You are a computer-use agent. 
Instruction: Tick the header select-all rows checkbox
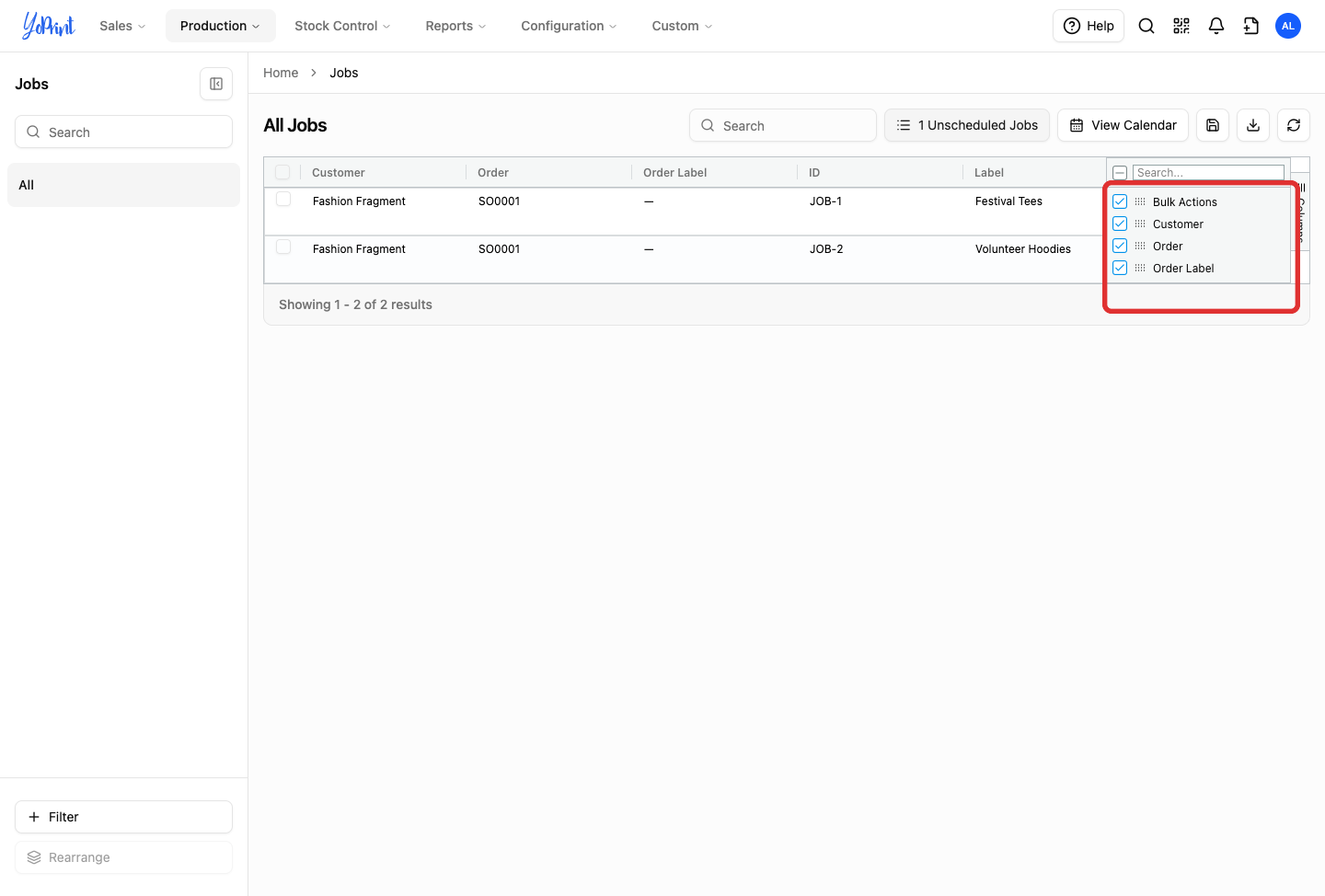point(282,172)
